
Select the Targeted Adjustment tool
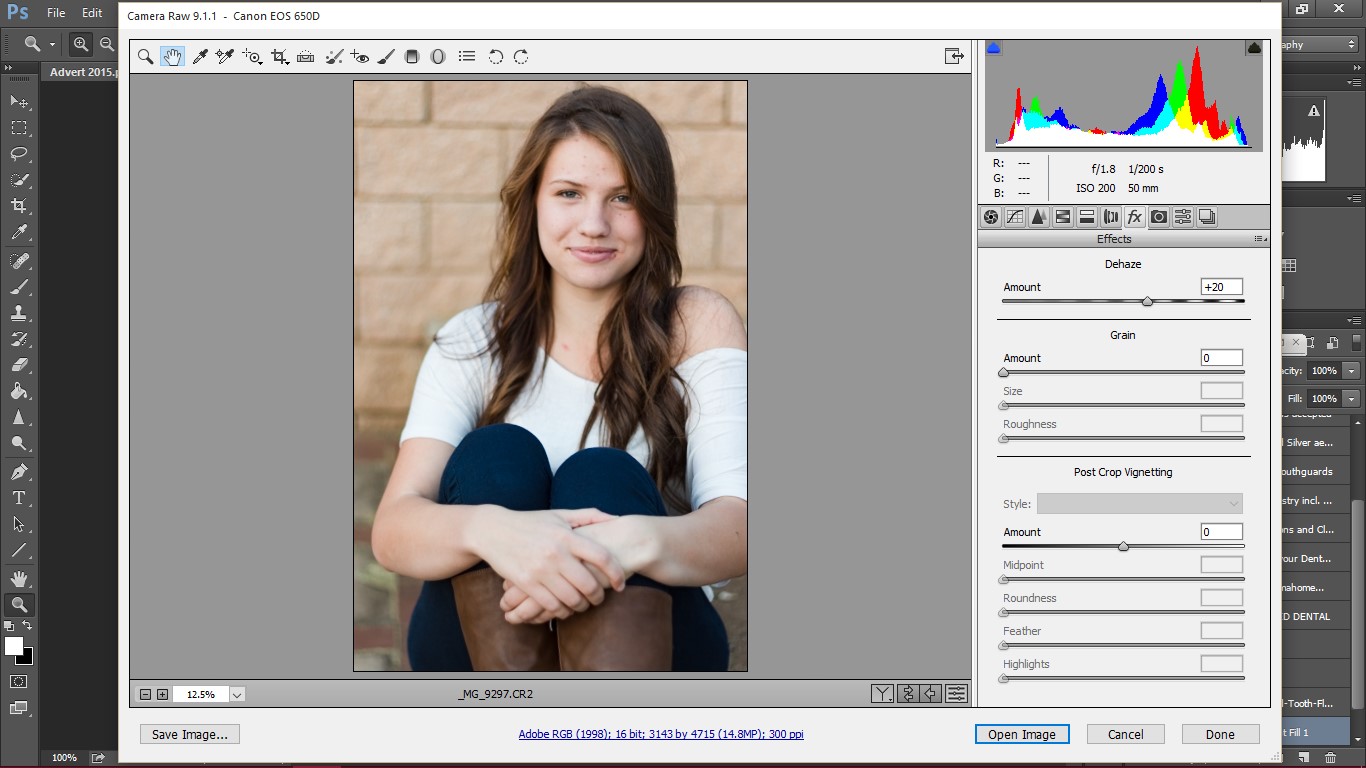[x=252, y=57]
